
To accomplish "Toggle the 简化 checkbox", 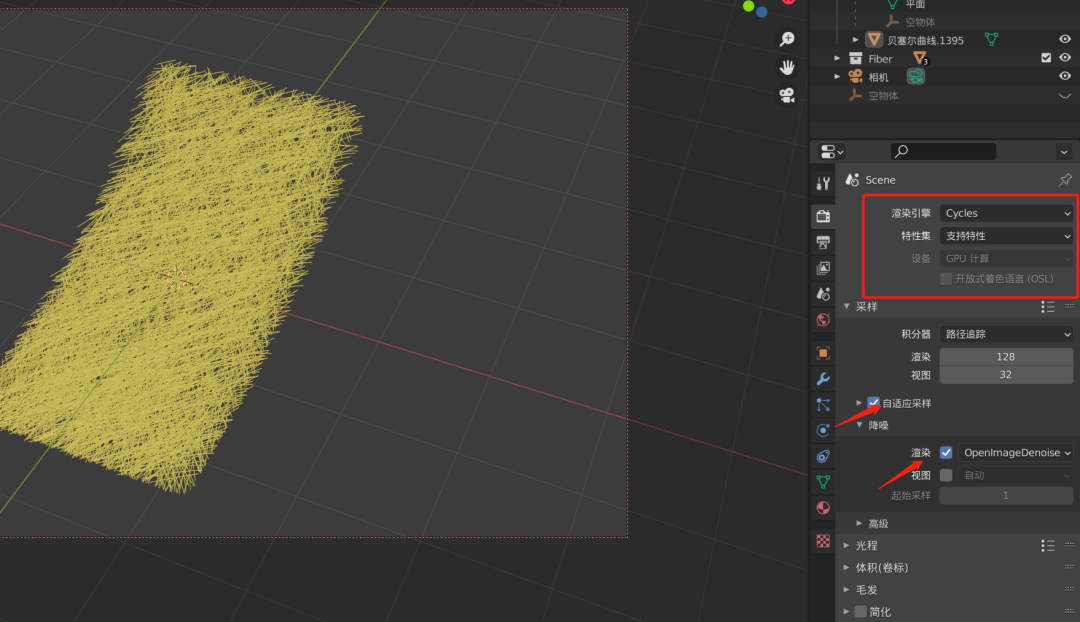I will pyautogui.click(x=860, y=612).
